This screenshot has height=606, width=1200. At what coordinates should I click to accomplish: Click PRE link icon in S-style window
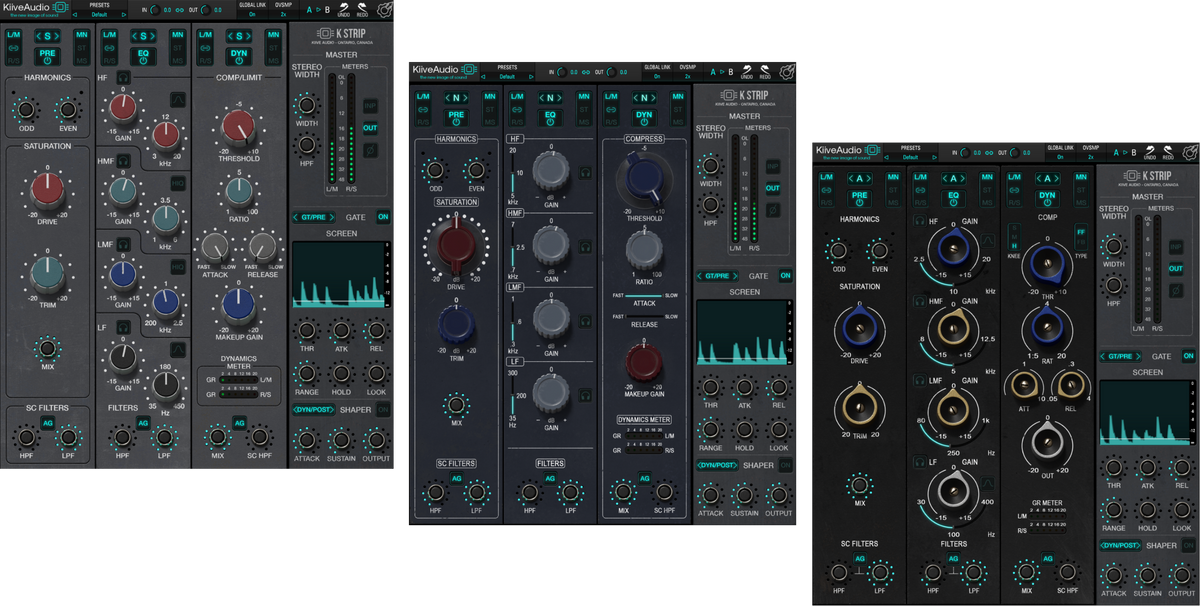13,48
